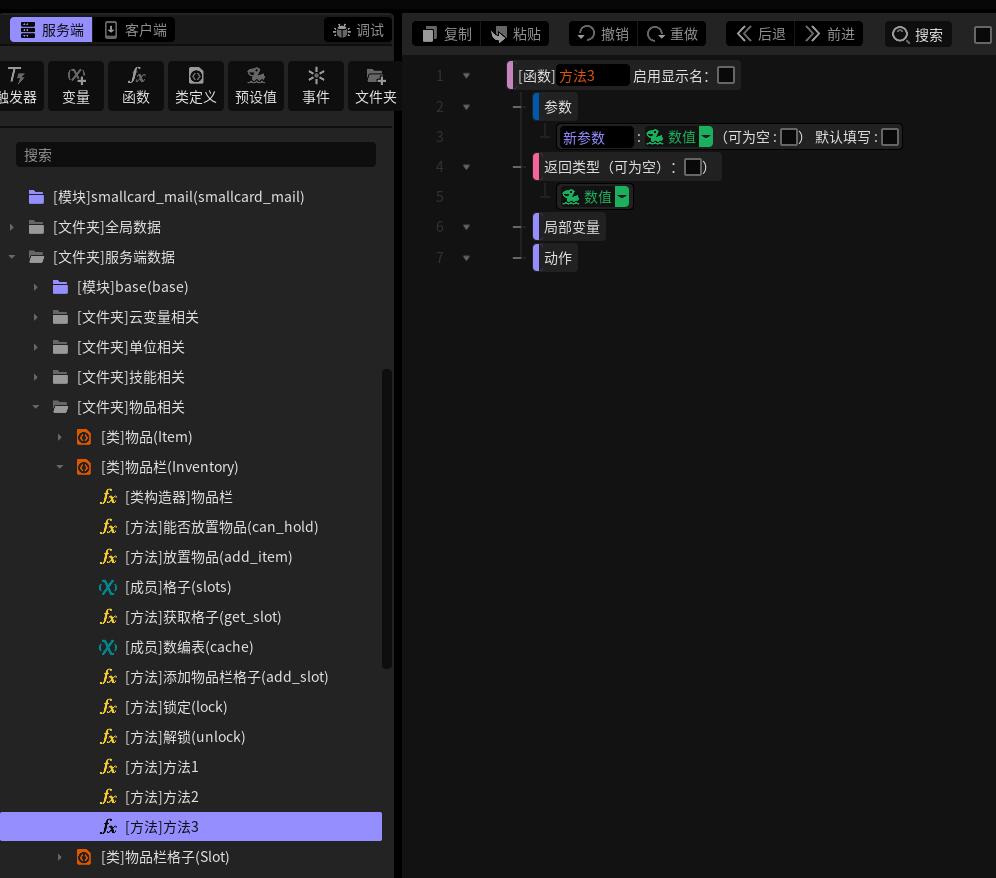Click the tree 搜索 input field
The image size is (996, 878).
pyautogui.click(x=196, y=155)
